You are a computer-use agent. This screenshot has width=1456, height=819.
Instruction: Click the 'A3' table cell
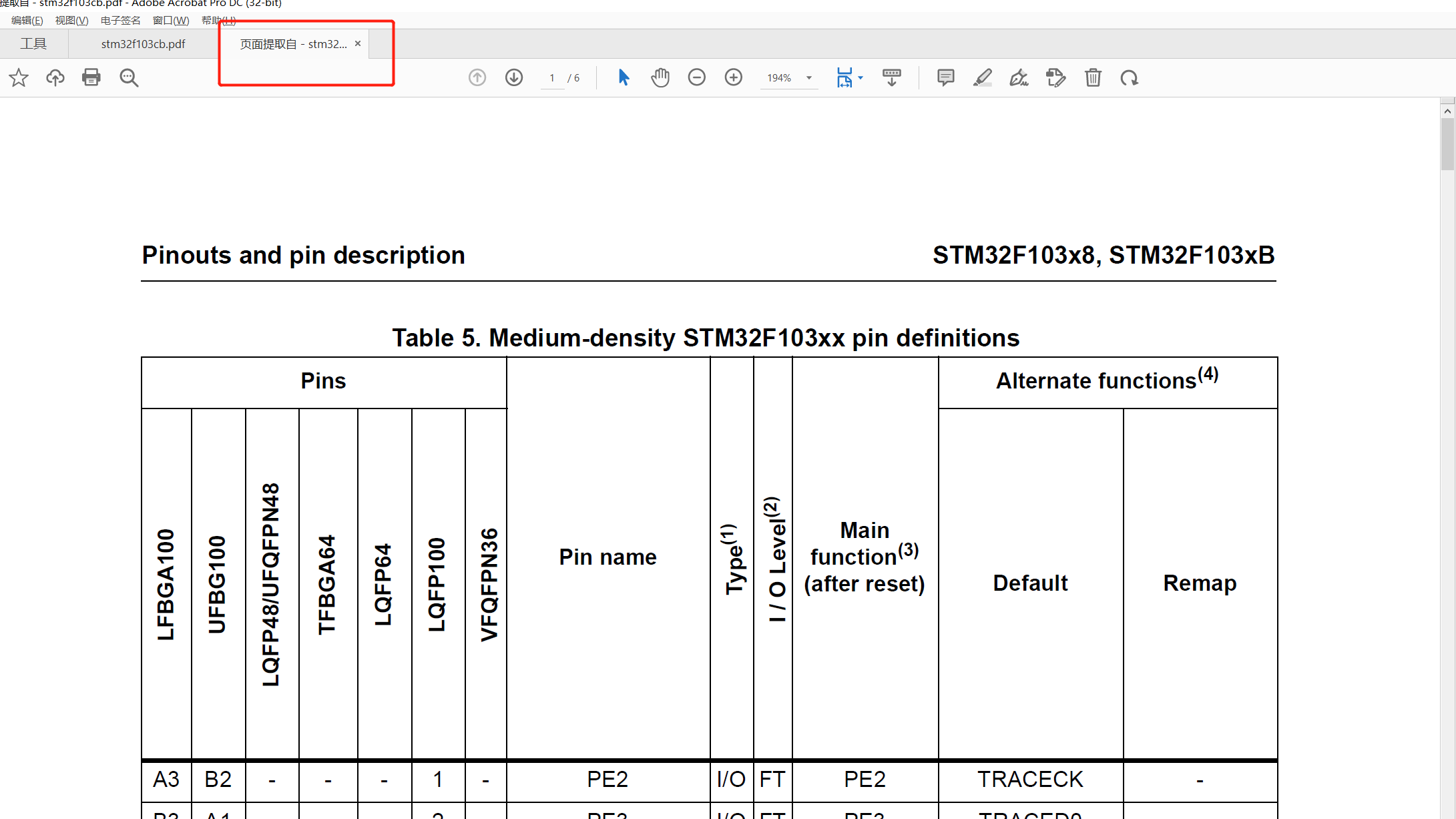166,780
